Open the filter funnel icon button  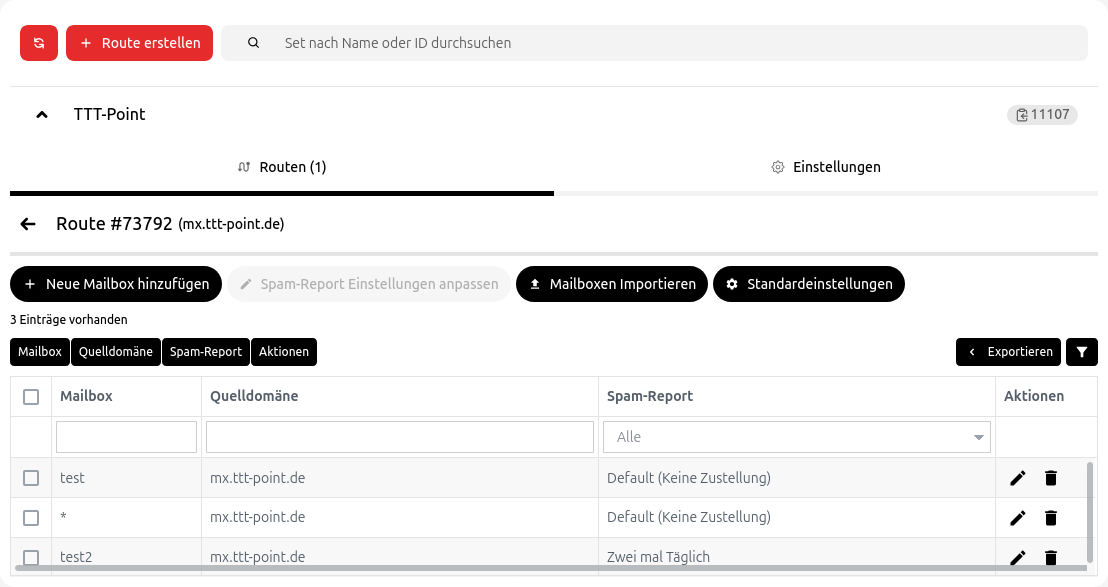1082,352
